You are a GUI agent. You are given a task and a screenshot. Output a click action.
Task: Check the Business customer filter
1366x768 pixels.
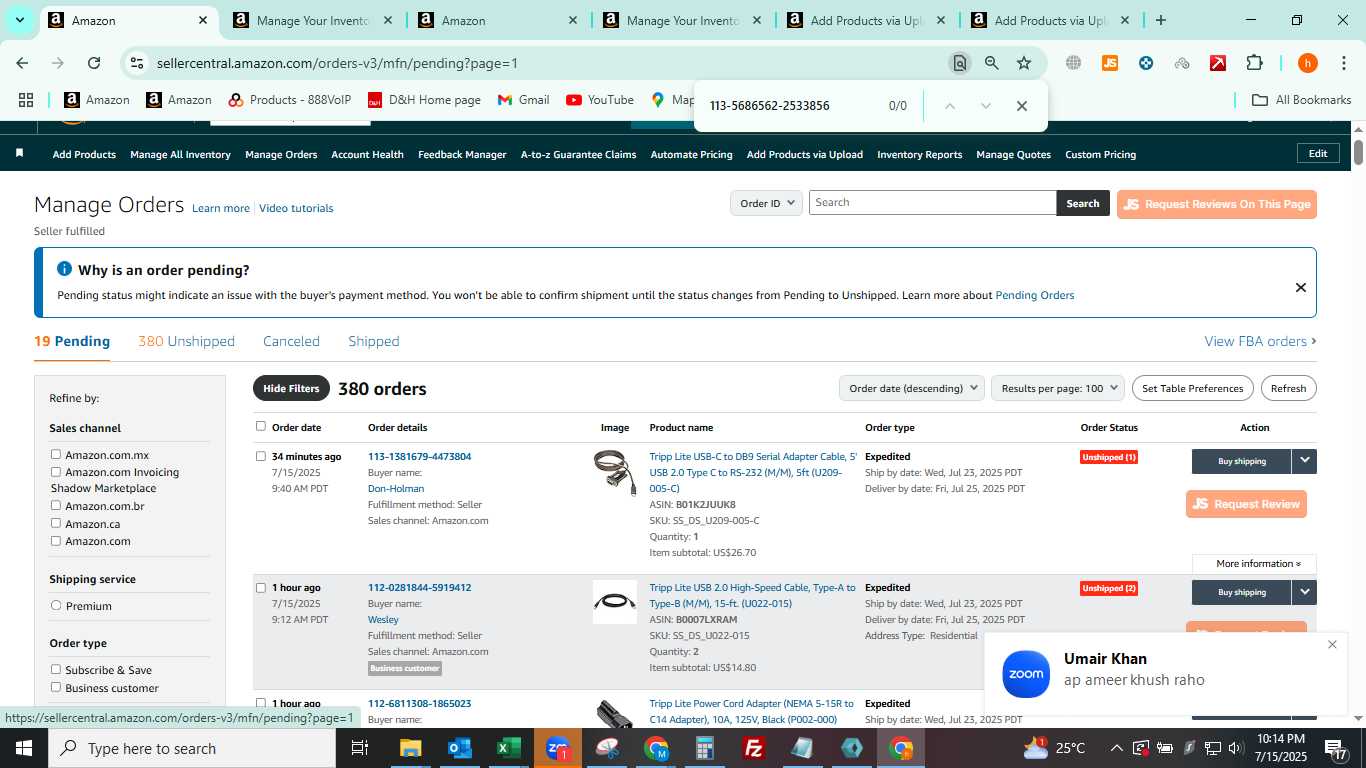(56, 687)
